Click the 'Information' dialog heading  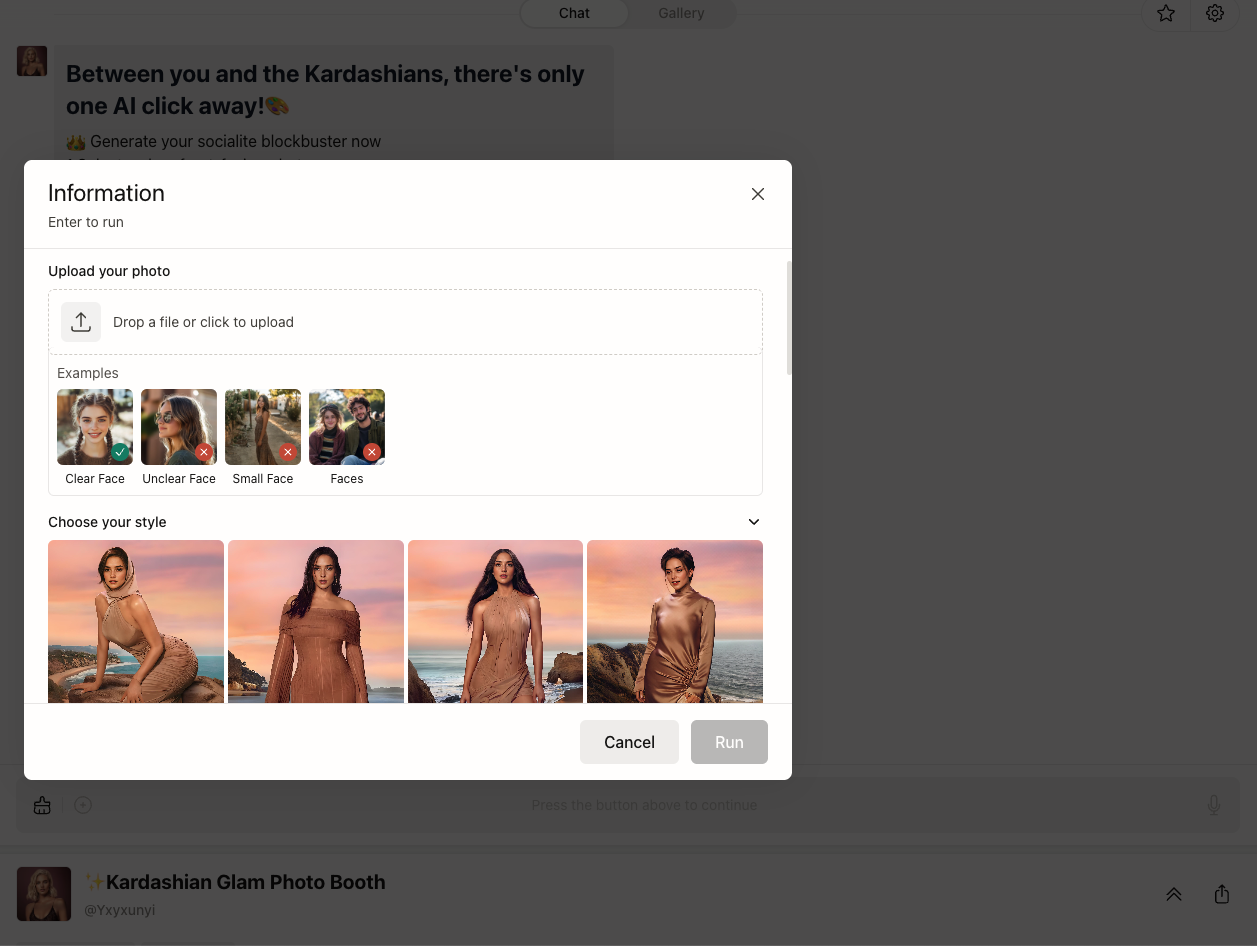[106, 193]
